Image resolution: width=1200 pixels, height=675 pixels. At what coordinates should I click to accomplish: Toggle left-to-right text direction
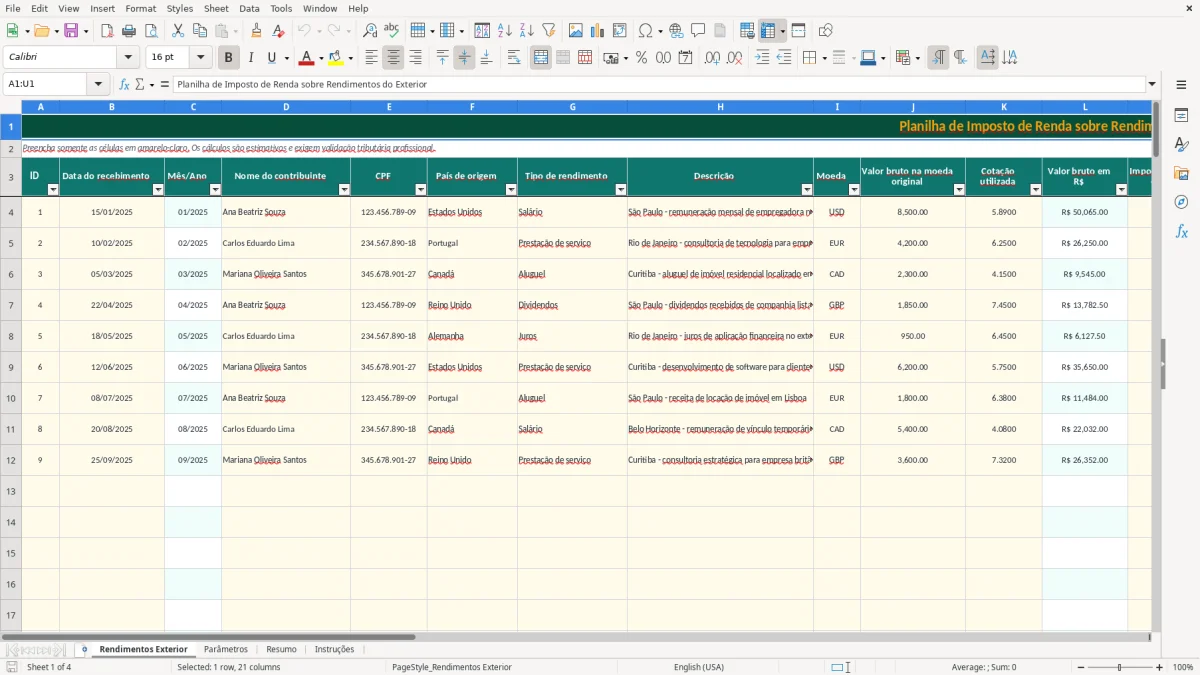(x=938, y=58)
